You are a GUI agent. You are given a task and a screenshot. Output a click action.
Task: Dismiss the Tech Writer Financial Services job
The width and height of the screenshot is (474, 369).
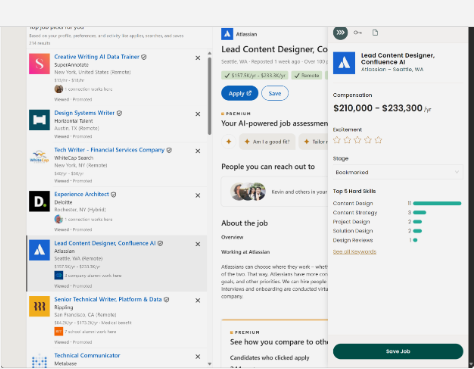click(198, 151)
